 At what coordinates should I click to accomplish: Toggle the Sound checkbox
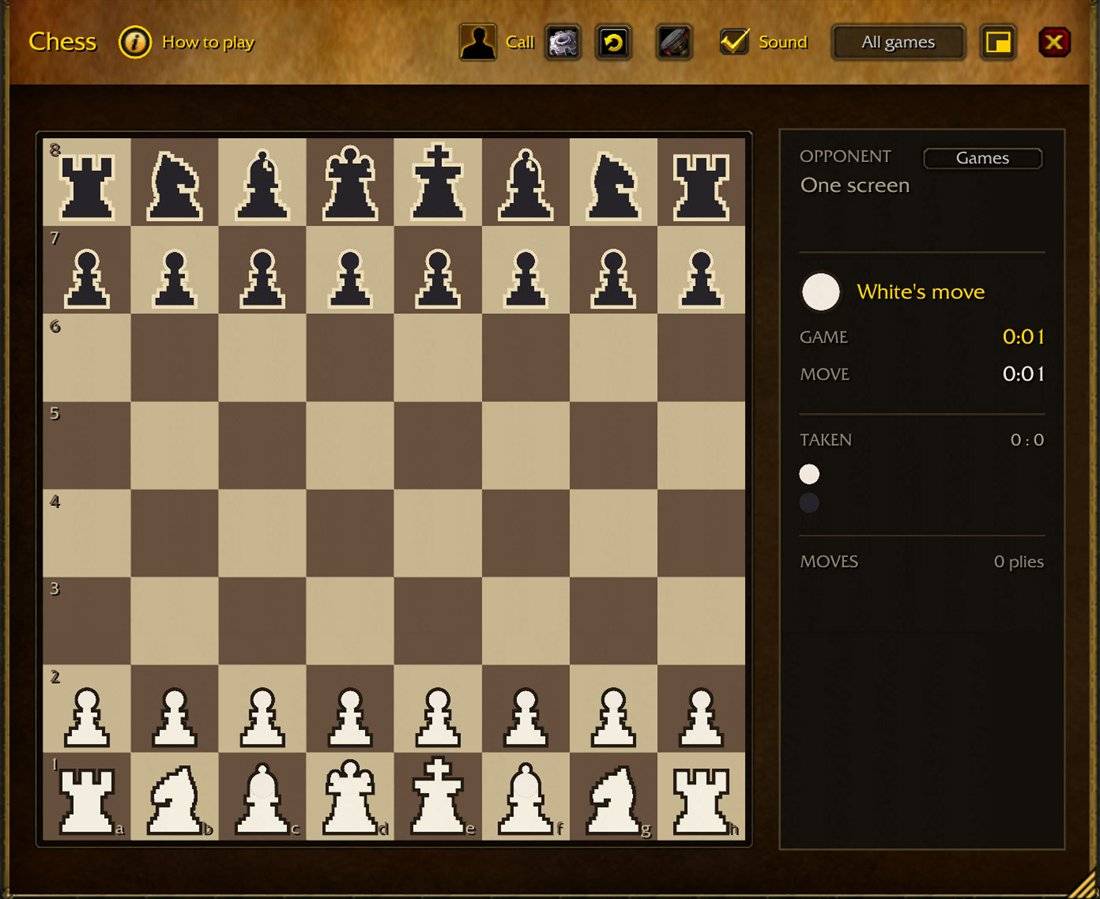click(735, 41)
